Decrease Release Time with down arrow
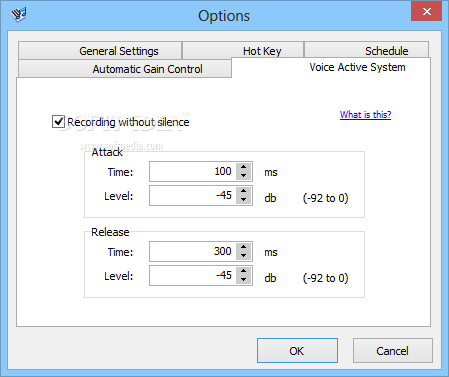Screen dimensions: 449x377 pyautogui.click(x=244, y=256)
